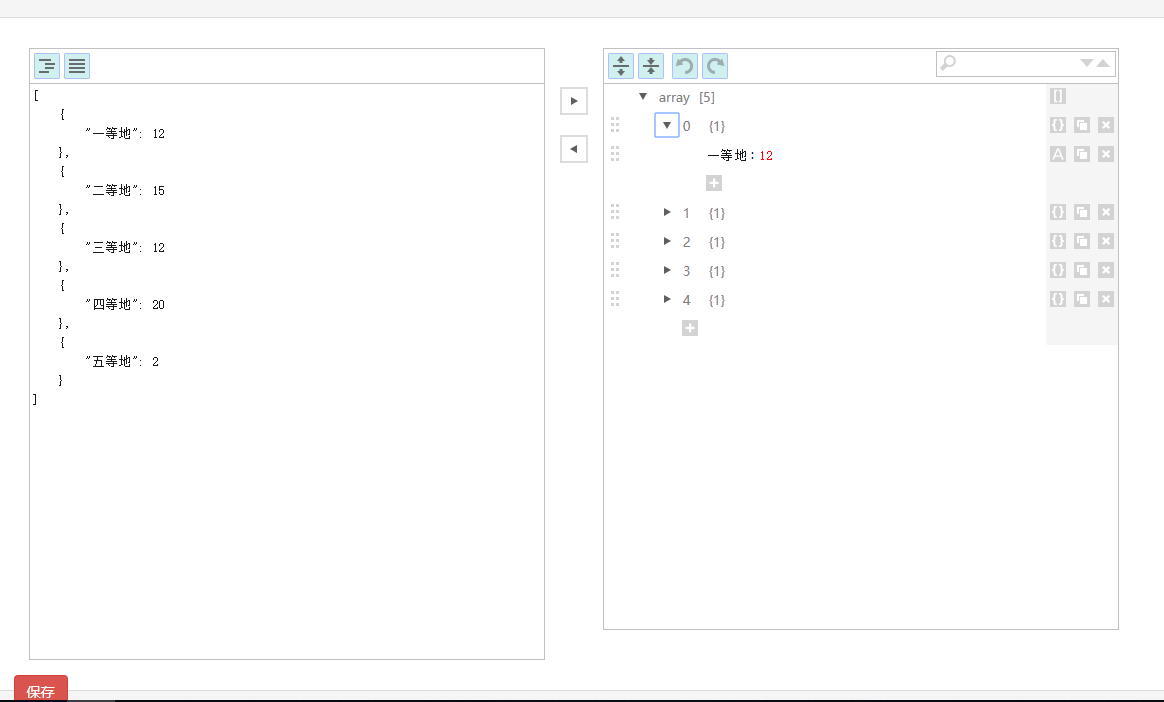The width and height of the screenshot is (1164, 702).
Task: Remove array item 0
Action: click(x=1105, y=125)
